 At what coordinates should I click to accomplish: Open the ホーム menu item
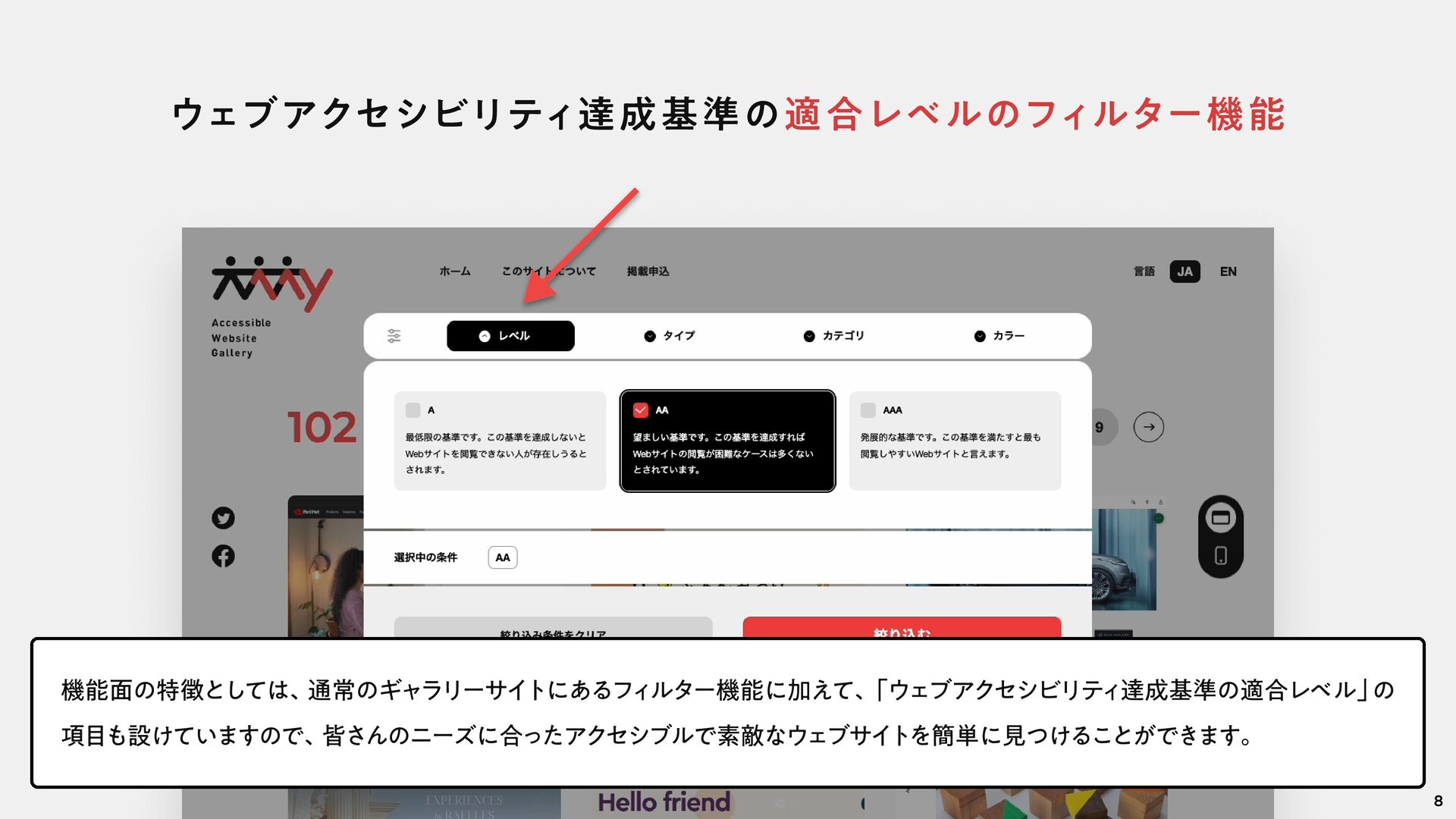(455, 271)
